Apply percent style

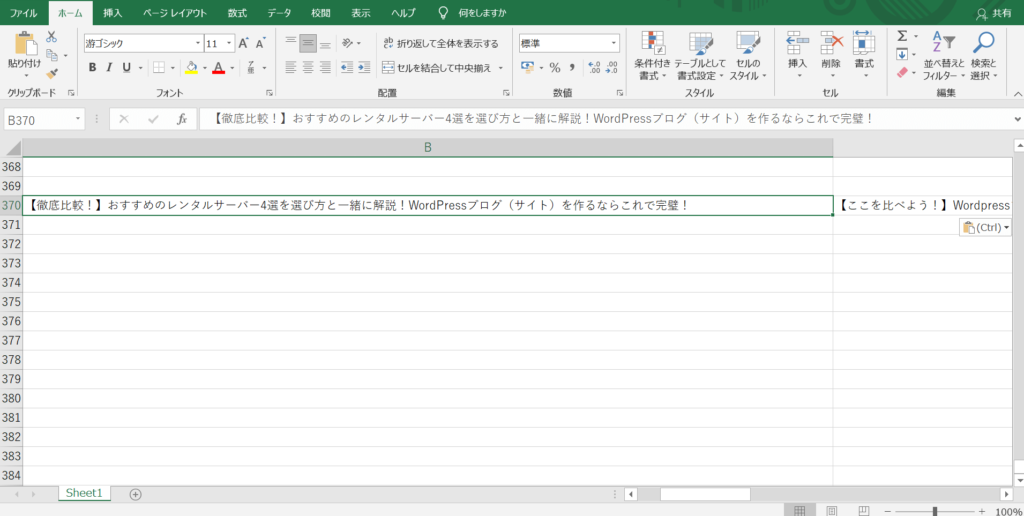[554, 68]
